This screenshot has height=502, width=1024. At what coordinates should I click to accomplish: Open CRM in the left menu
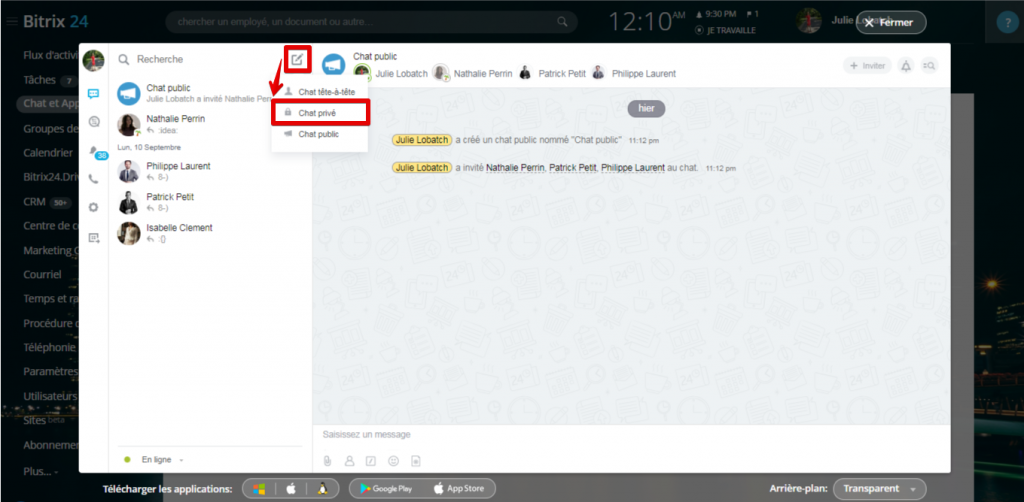tap(35, 202)
